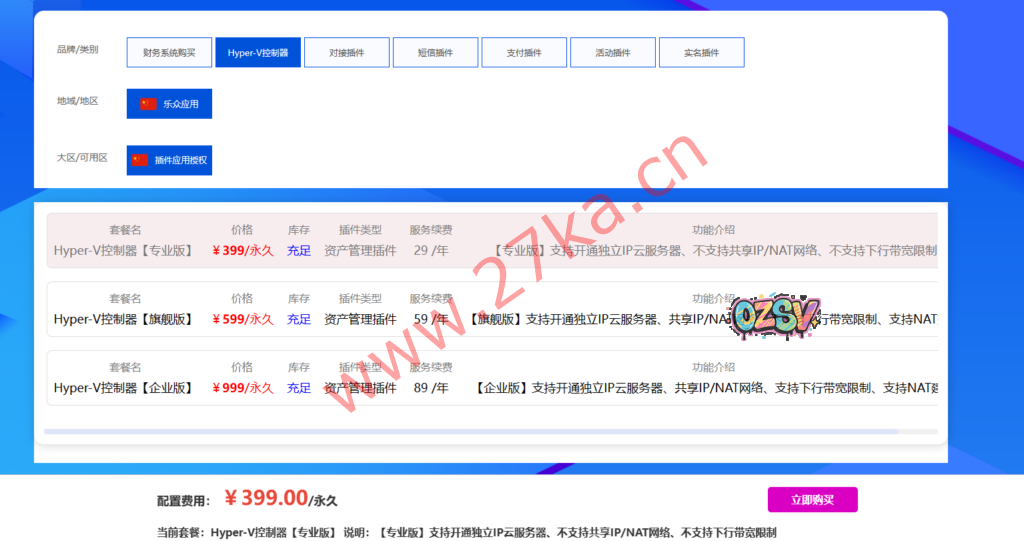Click the 59 /年 renewal fee

tap(431, 319)
